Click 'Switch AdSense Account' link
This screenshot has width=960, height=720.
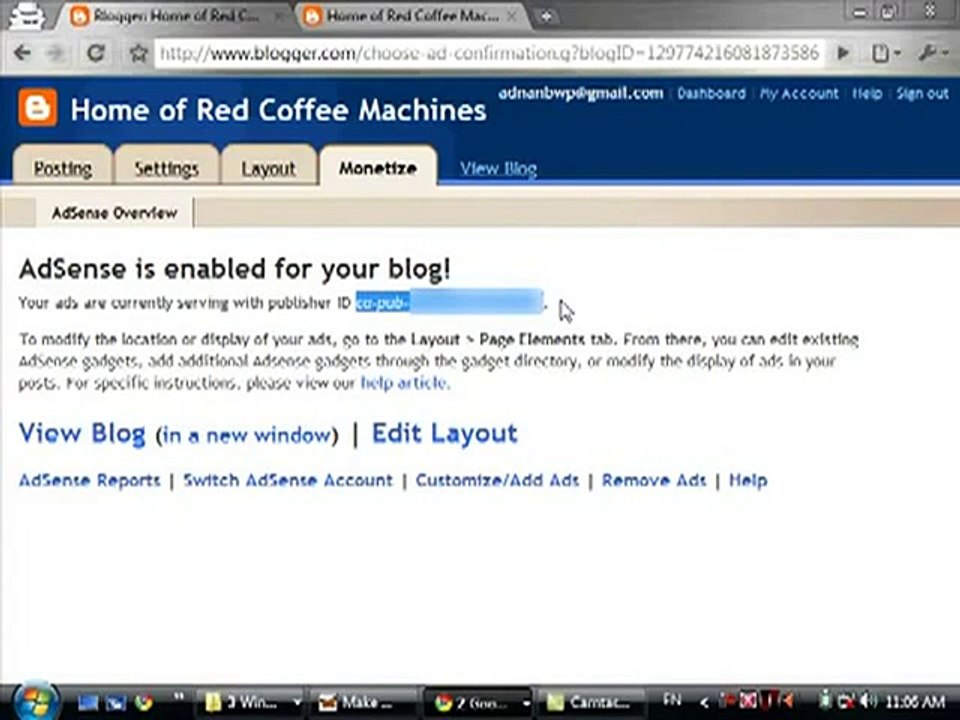[288, 480]
